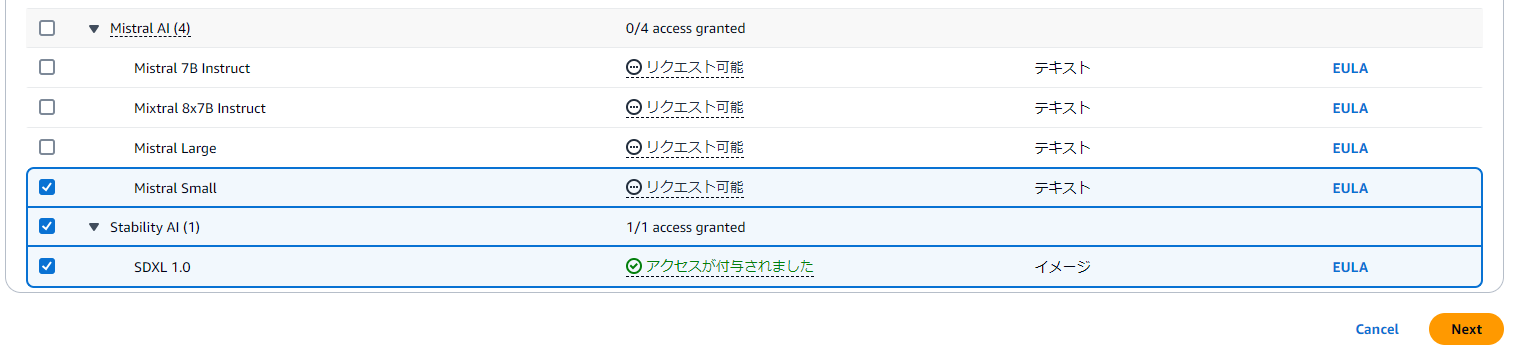Collapse the Mistral AI (4) group triangle
The image size is (1521, 364).
tap(94, 28)
